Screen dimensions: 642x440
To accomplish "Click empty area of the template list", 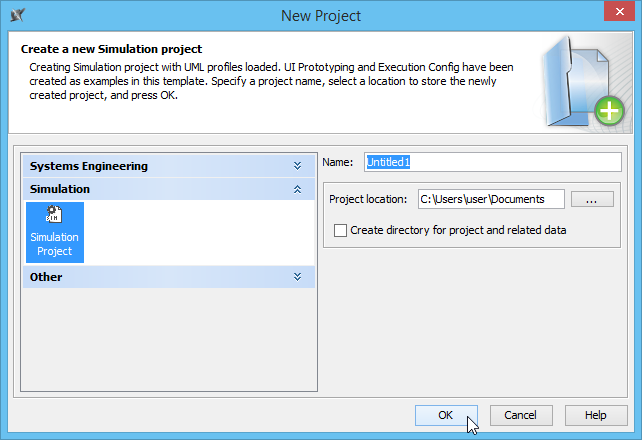I will (x=168, y=340).
